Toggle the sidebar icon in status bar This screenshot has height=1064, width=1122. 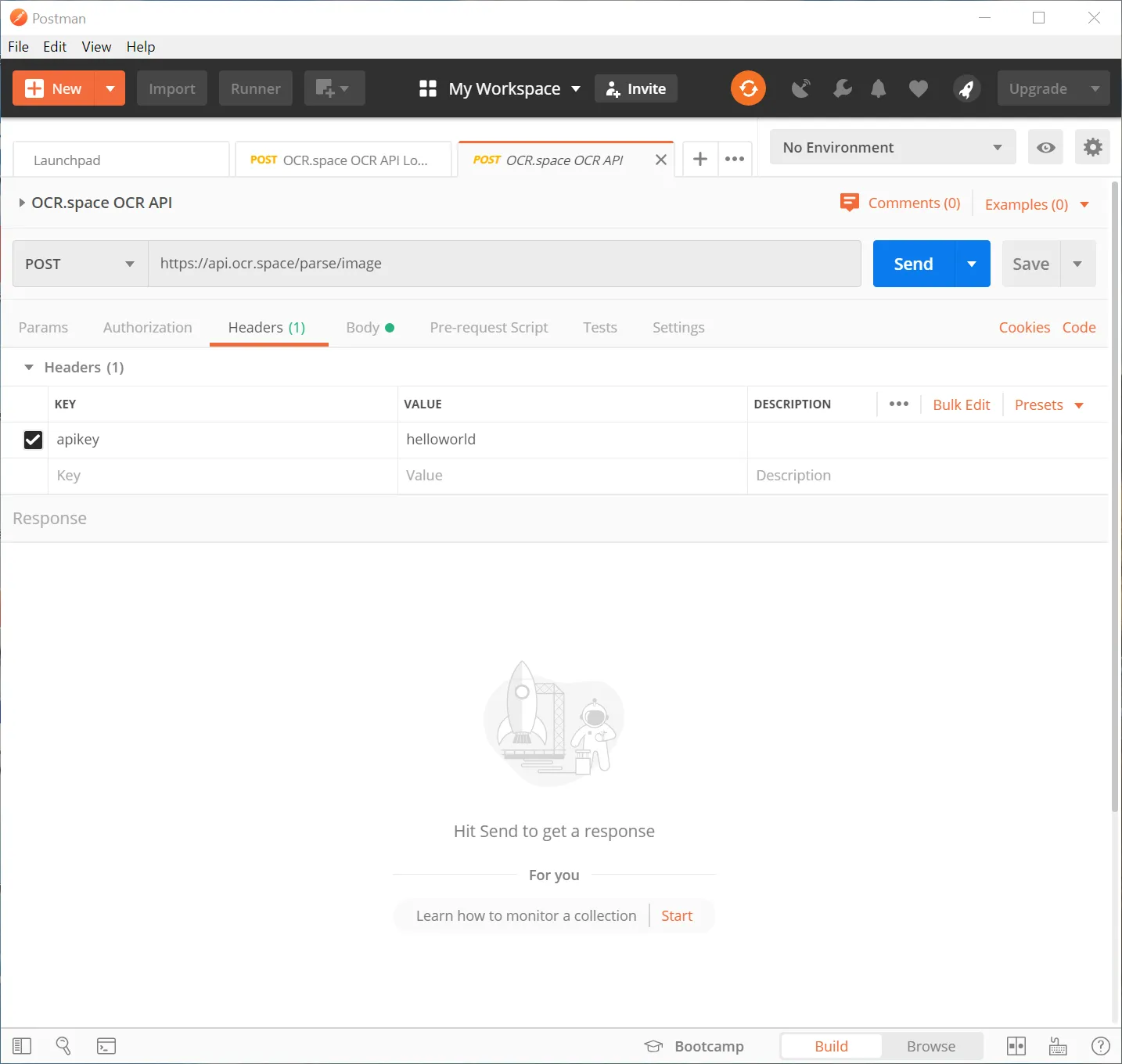[22, 1046]
